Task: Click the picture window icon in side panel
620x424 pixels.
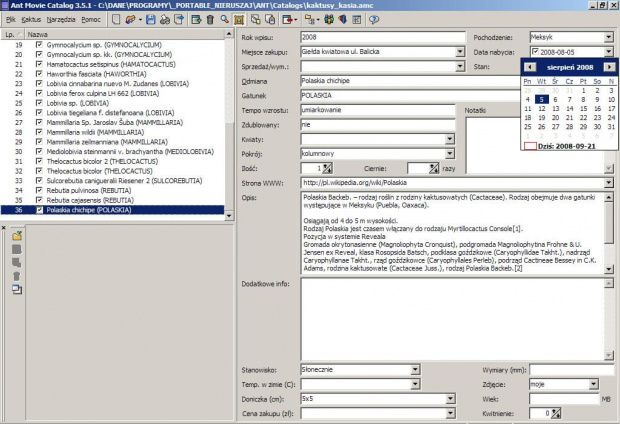Action: [x=17, y=289]
